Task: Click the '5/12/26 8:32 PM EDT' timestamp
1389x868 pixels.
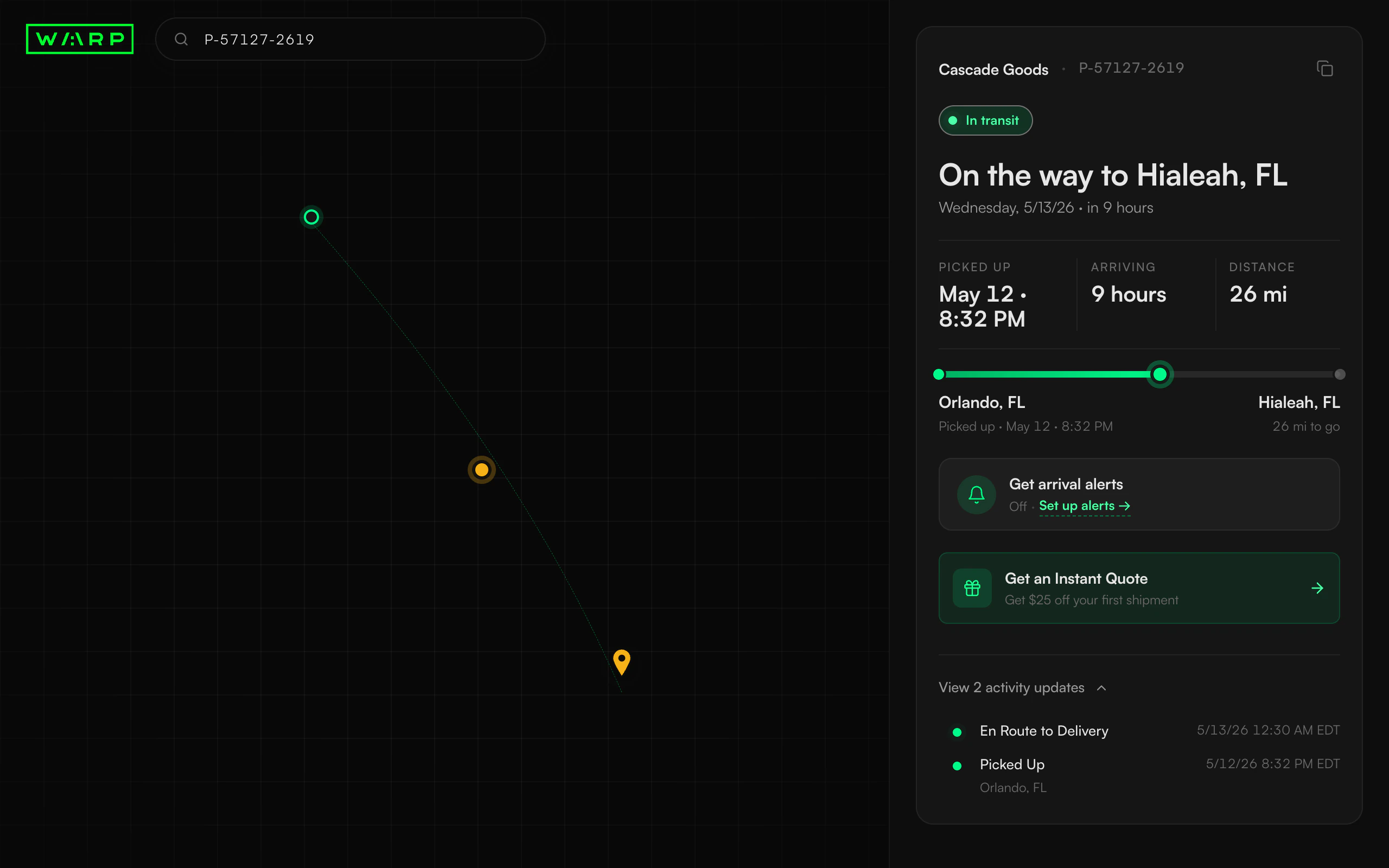Action: pos(1272,764)
